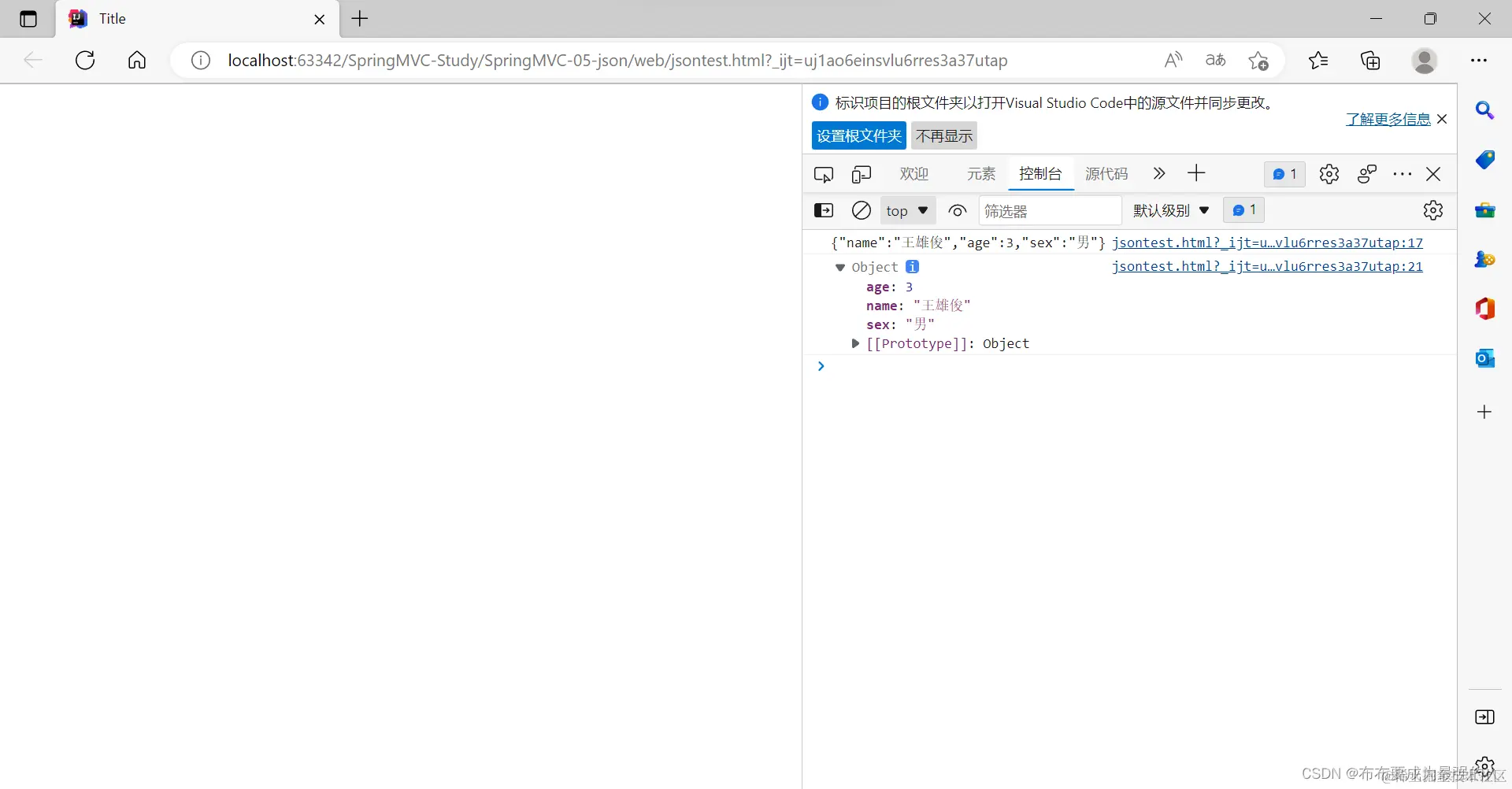
Task: Expand the [[Prototype]] entry
Action: pyautogui.click(x=855, y=343)
